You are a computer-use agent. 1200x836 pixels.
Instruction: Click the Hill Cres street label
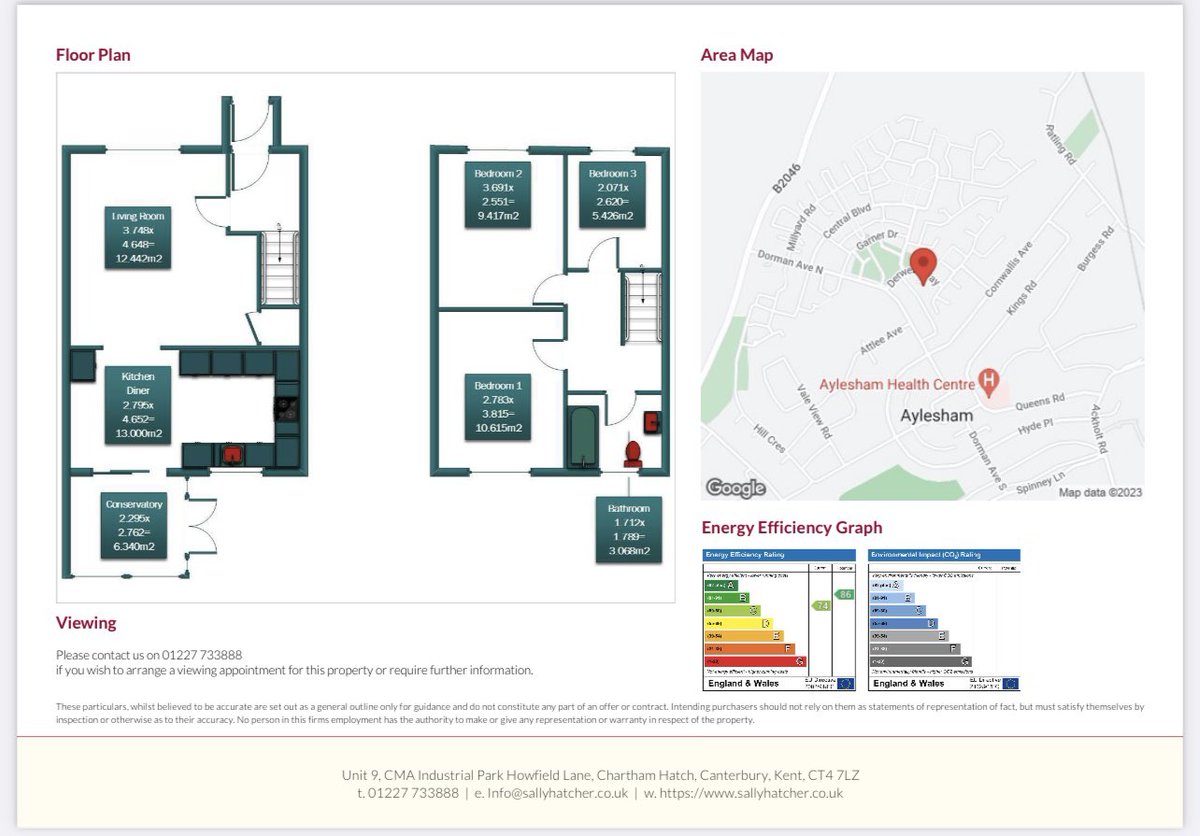pyautogui.click(x=769, y=438)
